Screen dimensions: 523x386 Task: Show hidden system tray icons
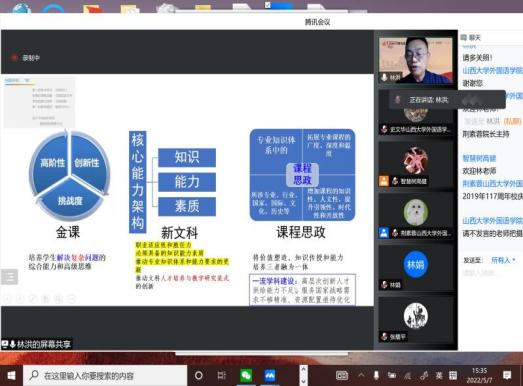click(361, 375)
